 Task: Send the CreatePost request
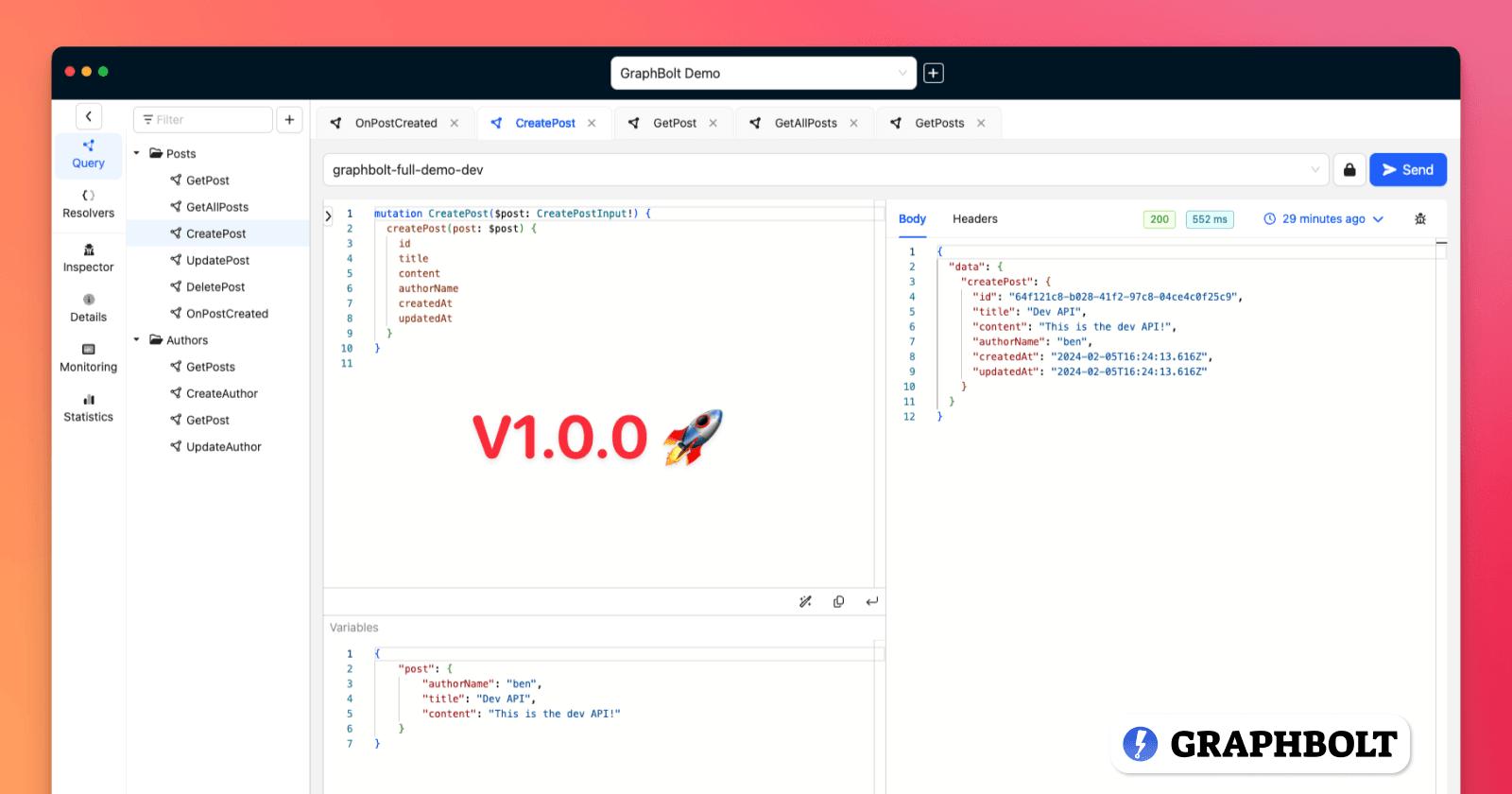tap(1408, 170)
